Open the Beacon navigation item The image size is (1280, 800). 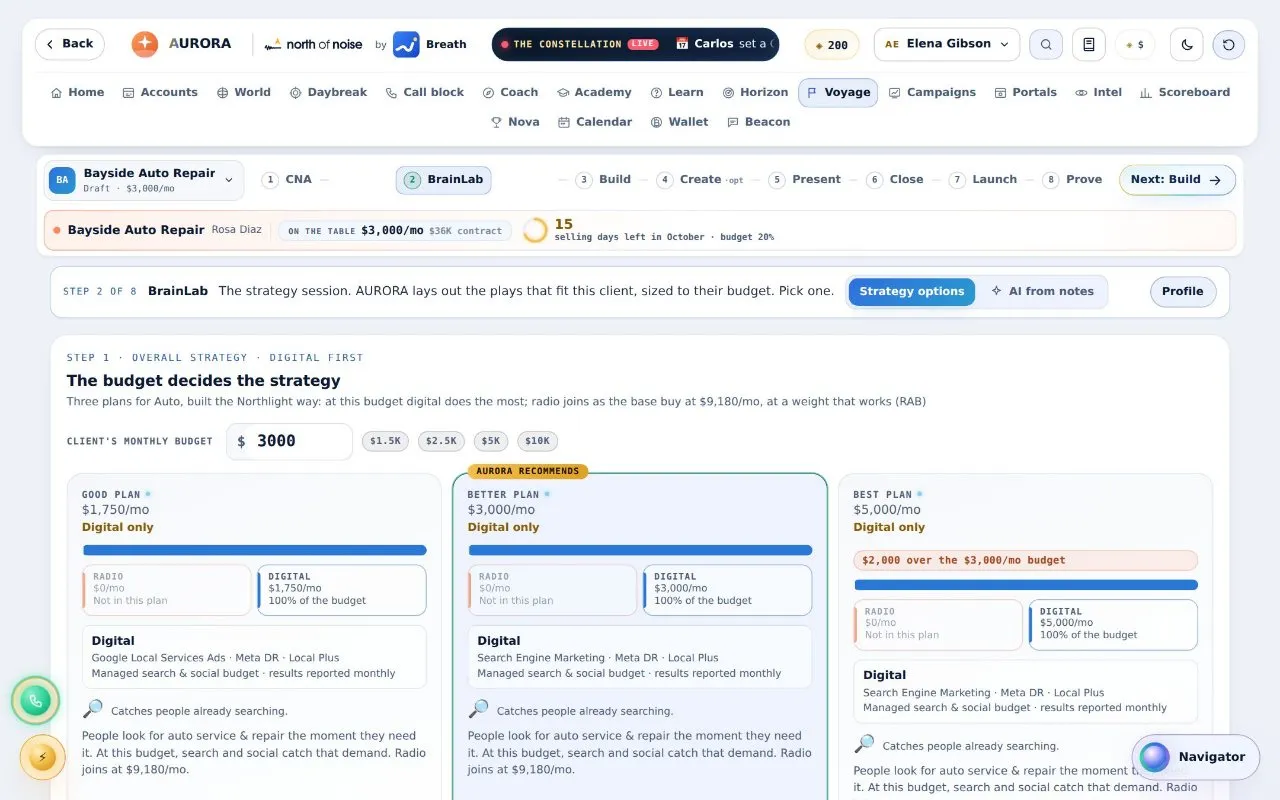[759, 122]
